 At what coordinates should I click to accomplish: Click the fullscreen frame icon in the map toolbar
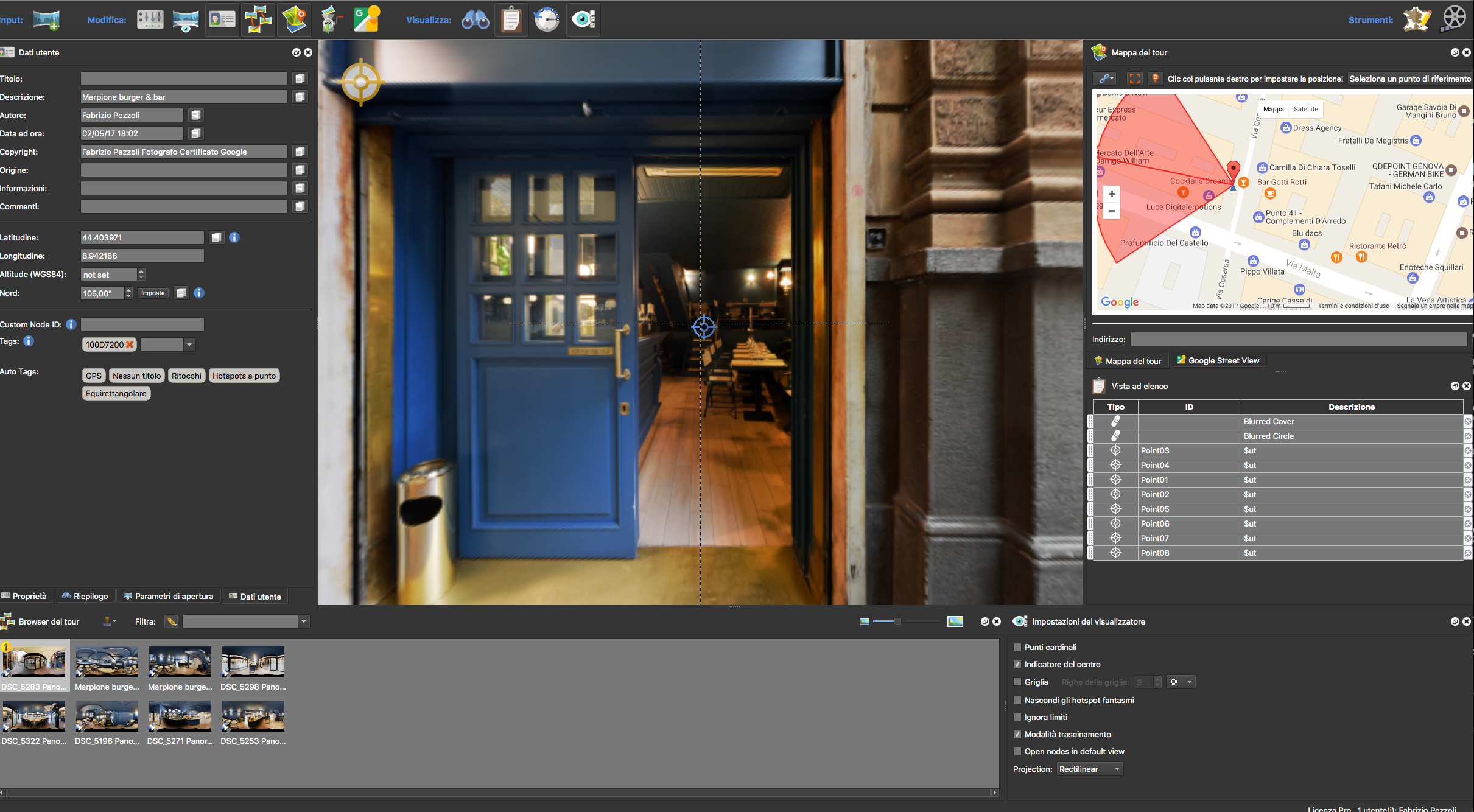pyautogui.click(x=1134, y=79)
